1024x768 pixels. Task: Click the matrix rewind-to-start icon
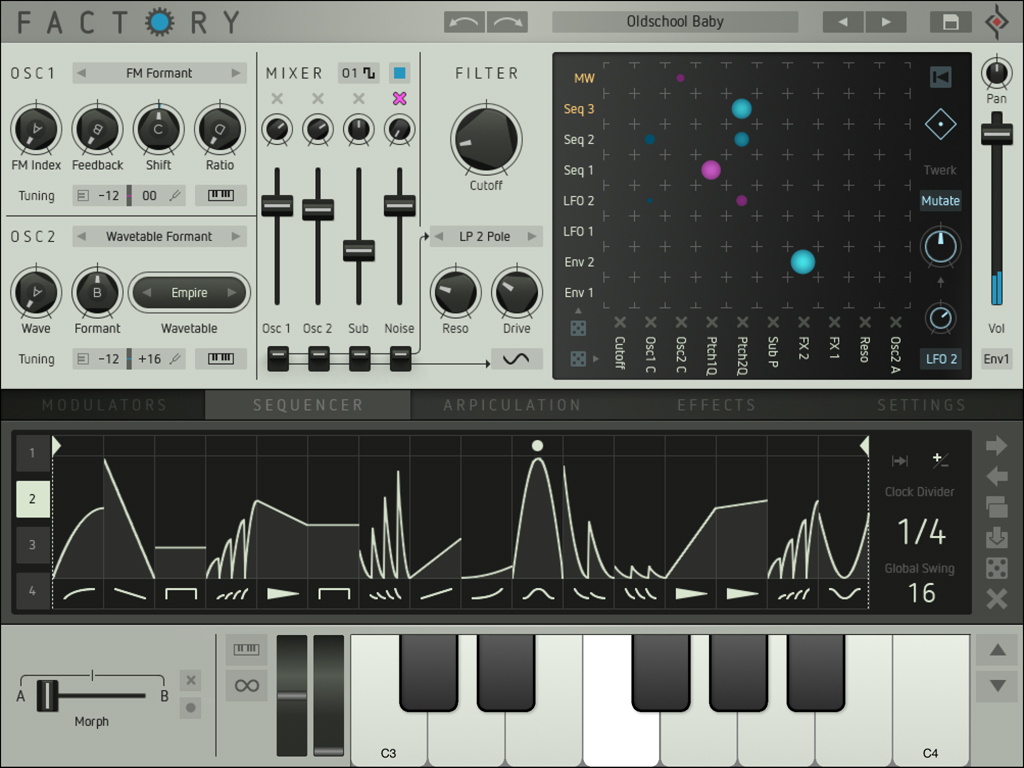(940, 77)
